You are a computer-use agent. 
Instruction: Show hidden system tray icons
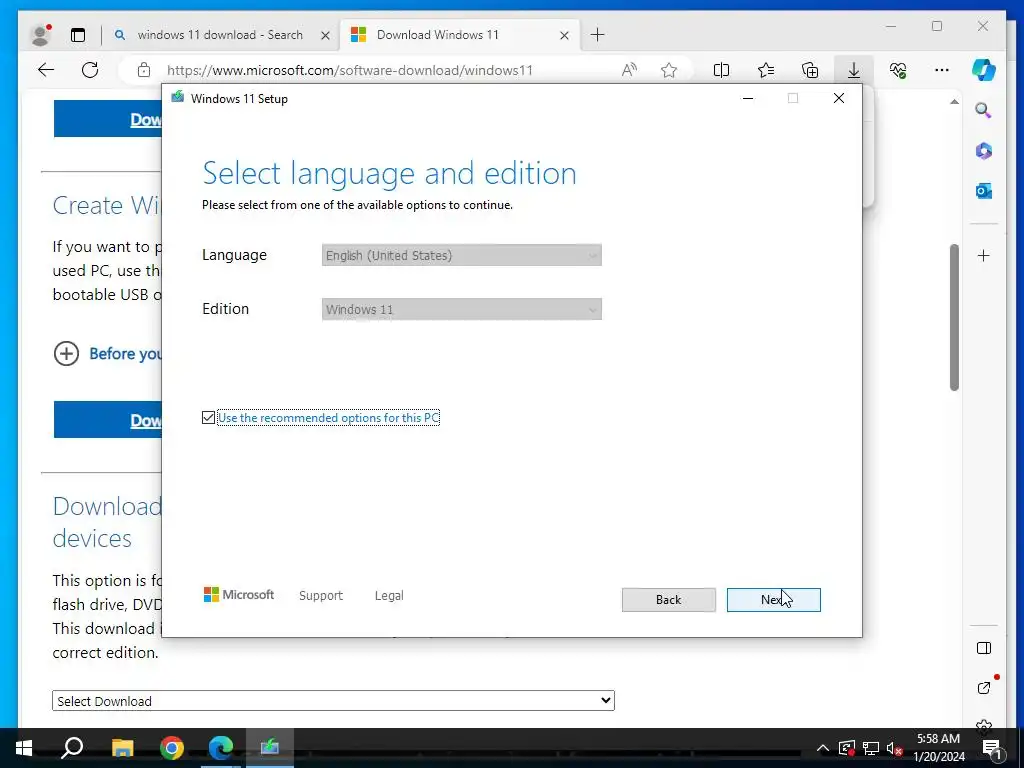point(823,748)
